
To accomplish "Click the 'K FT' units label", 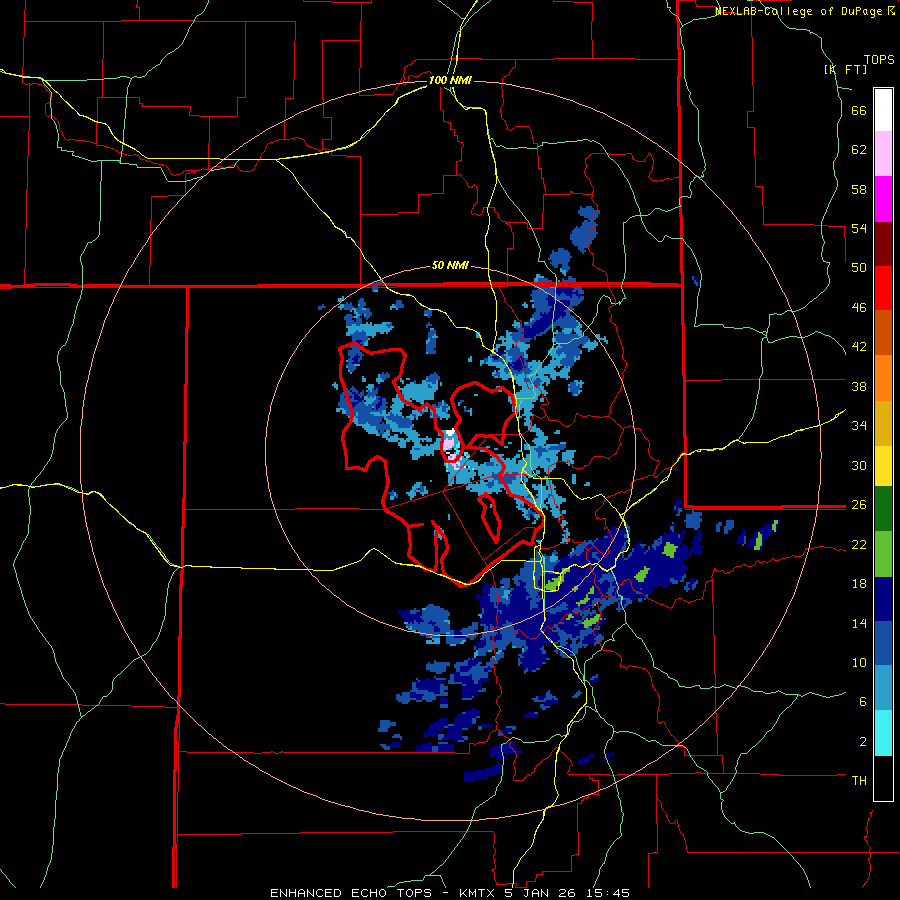I will [845, 69].
